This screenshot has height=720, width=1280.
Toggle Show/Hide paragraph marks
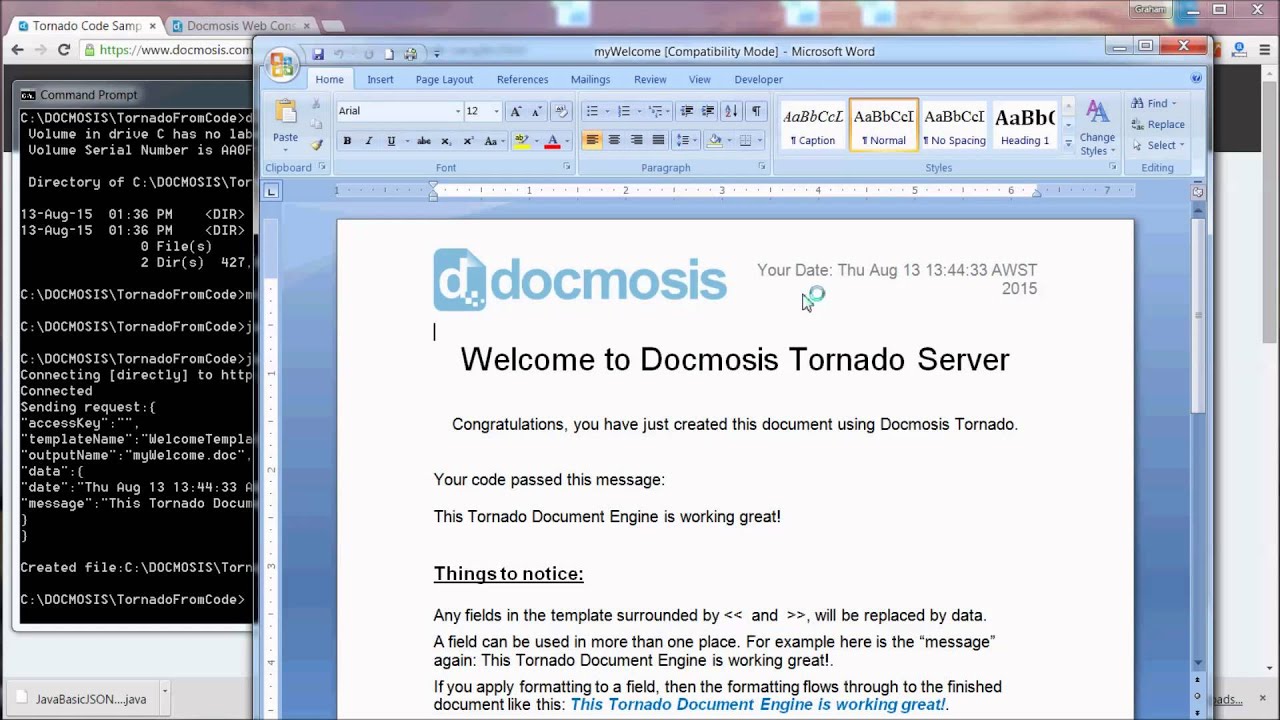(756, 111)
